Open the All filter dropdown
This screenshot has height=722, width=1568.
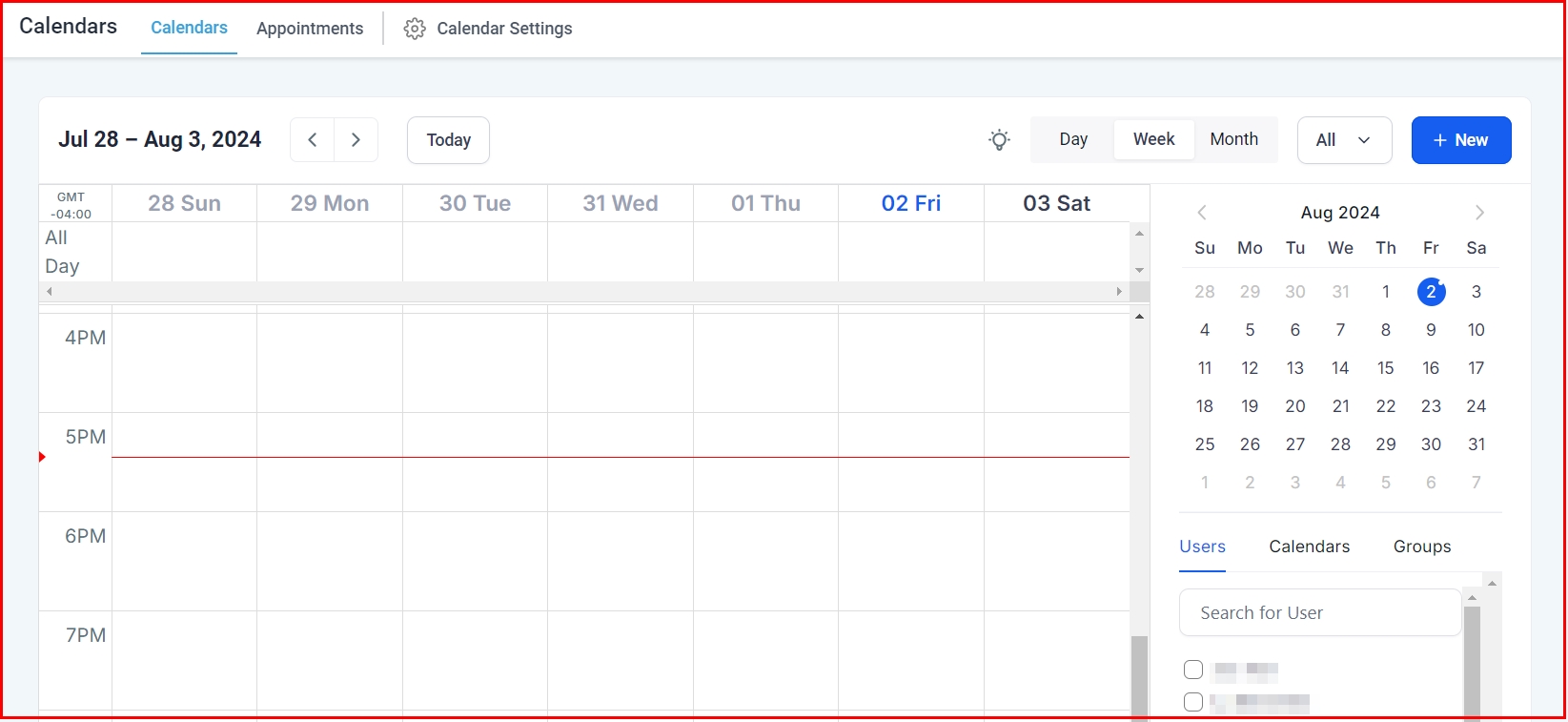click(x=1344, y=140)
